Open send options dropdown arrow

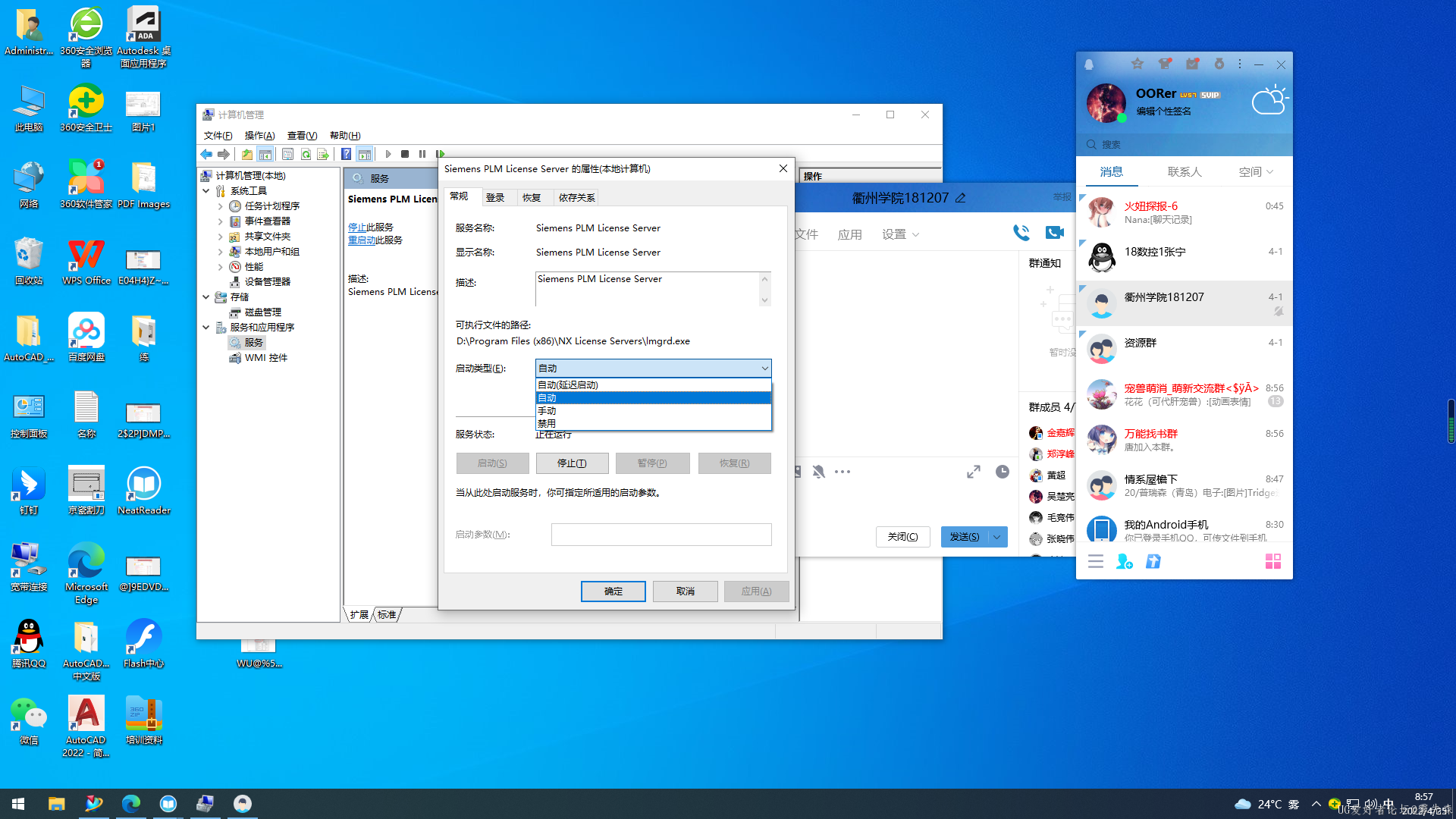tap(998, 536)
